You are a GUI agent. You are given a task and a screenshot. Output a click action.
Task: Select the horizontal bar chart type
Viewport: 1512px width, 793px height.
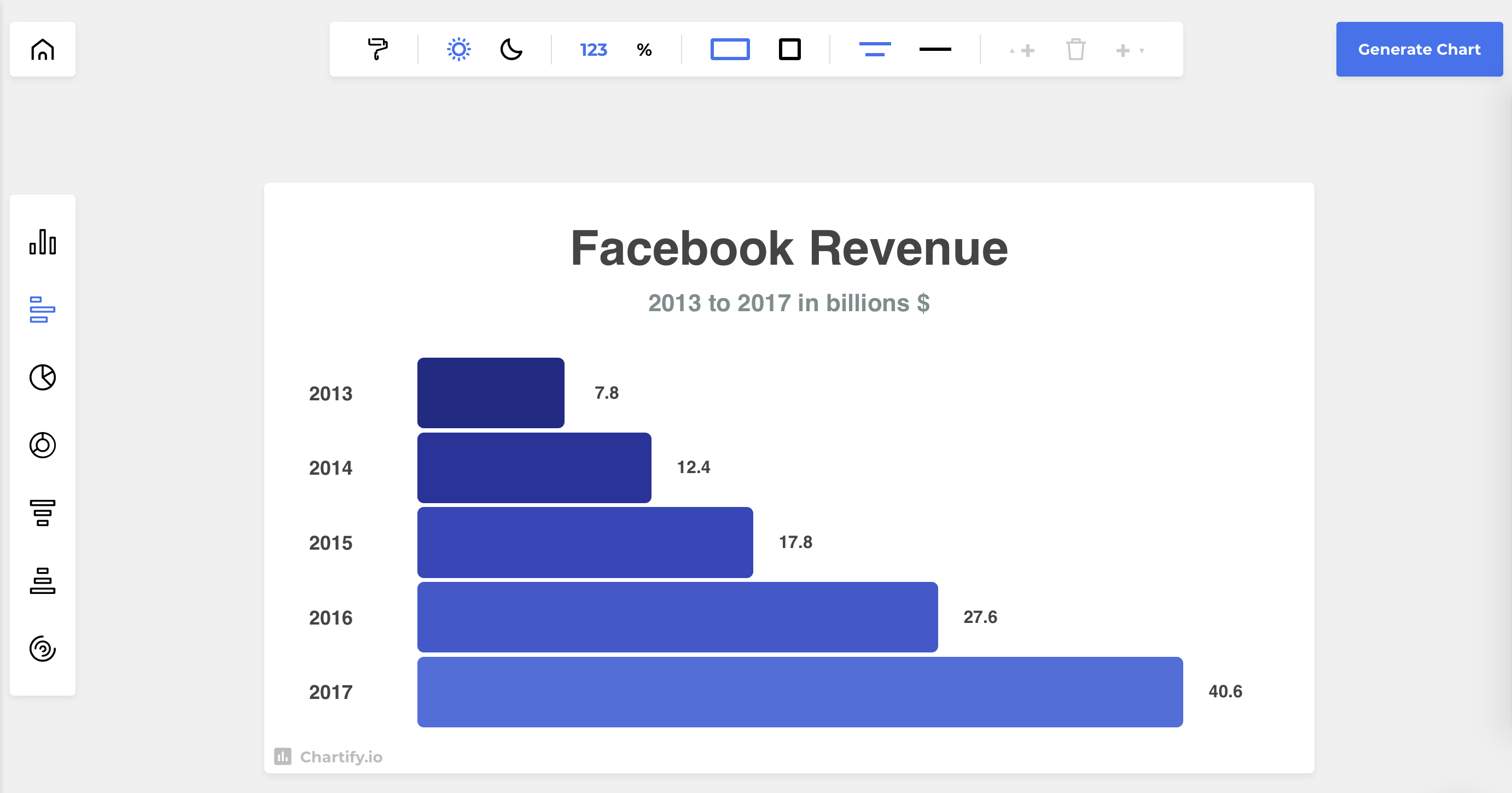tap(42, 310)
